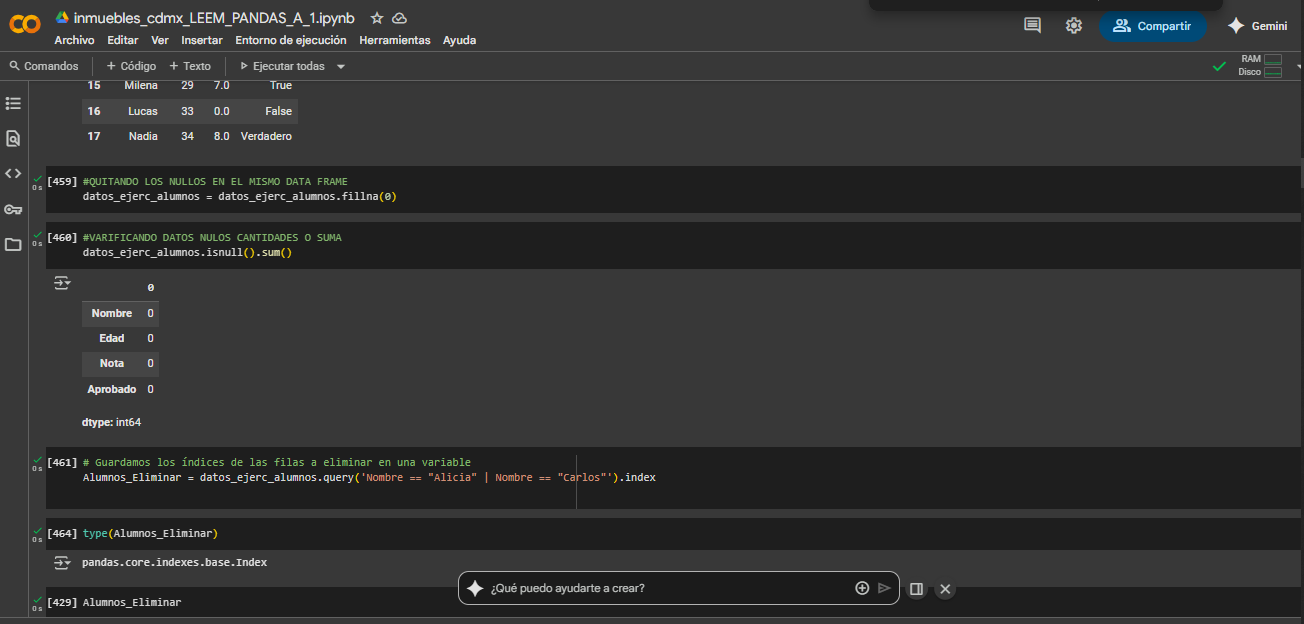1304x624 pixels.
Task: Open the settings gear icon
Action: (1074, 26)
